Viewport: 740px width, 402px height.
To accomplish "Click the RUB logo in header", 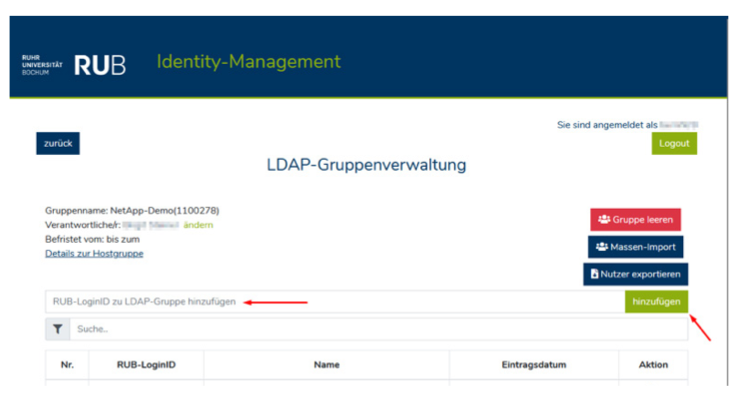I will pos(100,65).
